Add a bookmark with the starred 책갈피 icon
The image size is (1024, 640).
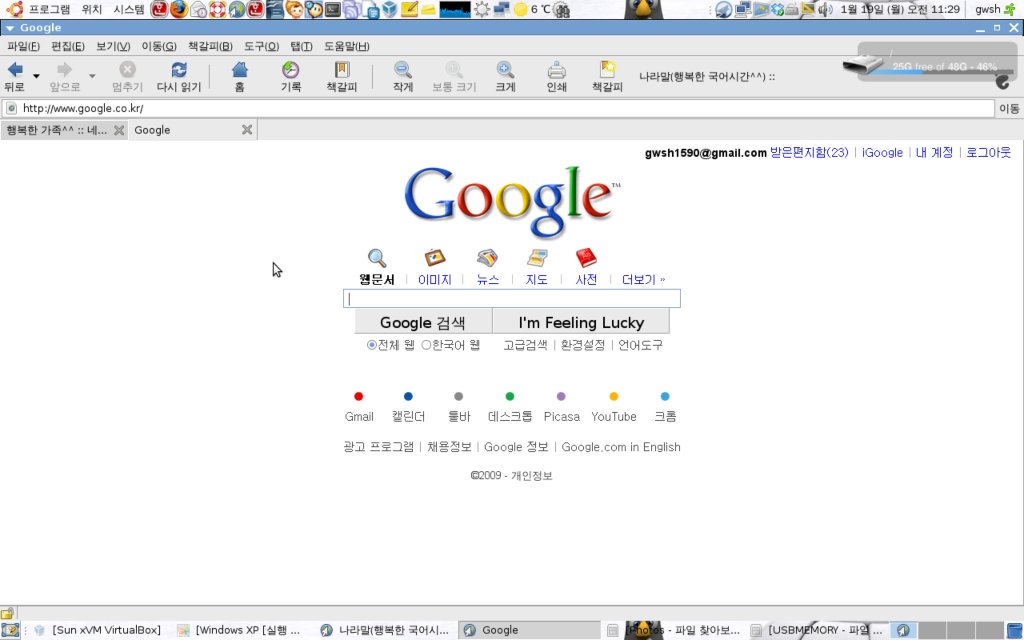(607, 69)
